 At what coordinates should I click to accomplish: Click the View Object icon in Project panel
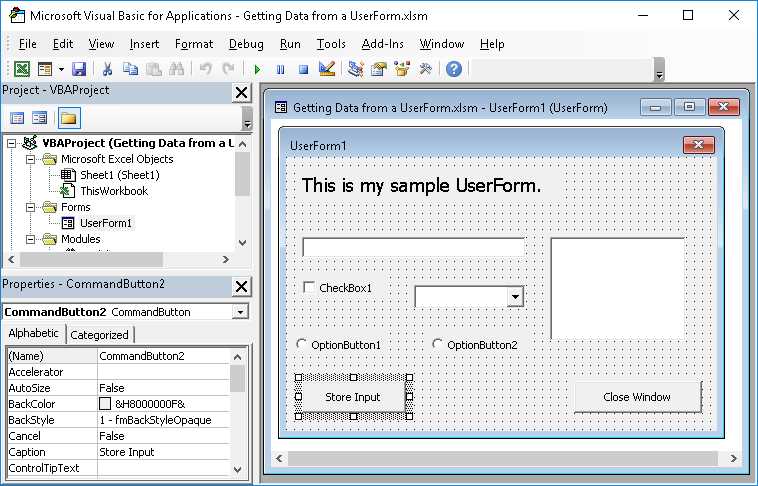click(x=40, y=118)
